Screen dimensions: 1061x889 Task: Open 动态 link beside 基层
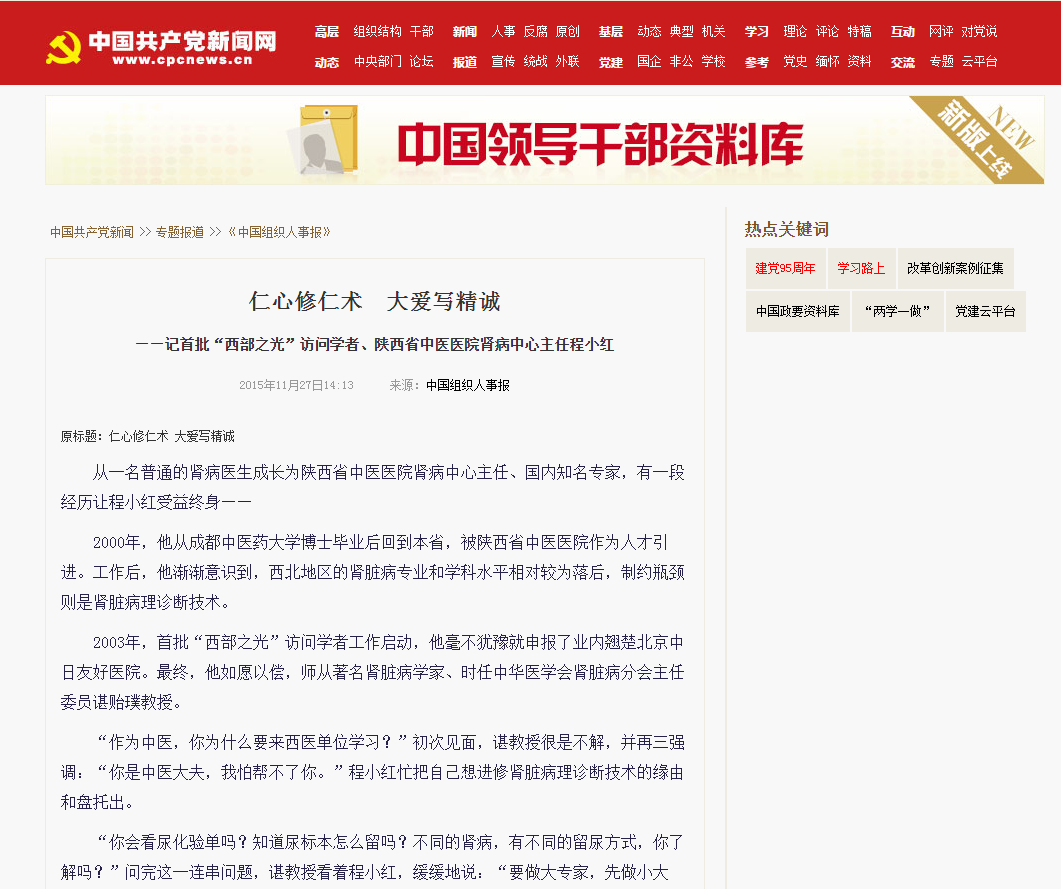point(650,31)
